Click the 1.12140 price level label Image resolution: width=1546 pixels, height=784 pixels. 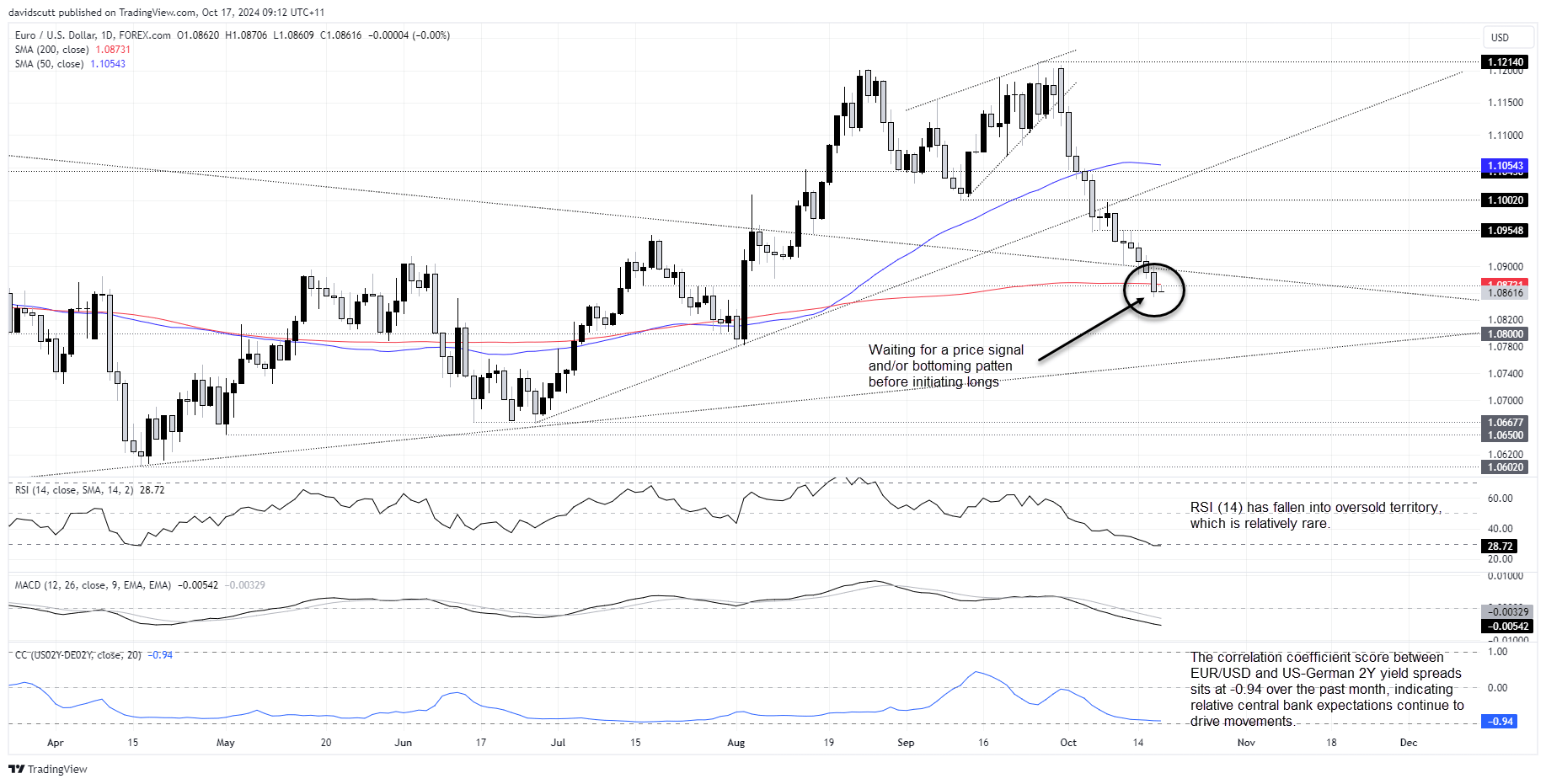[x=1505, y=62]
